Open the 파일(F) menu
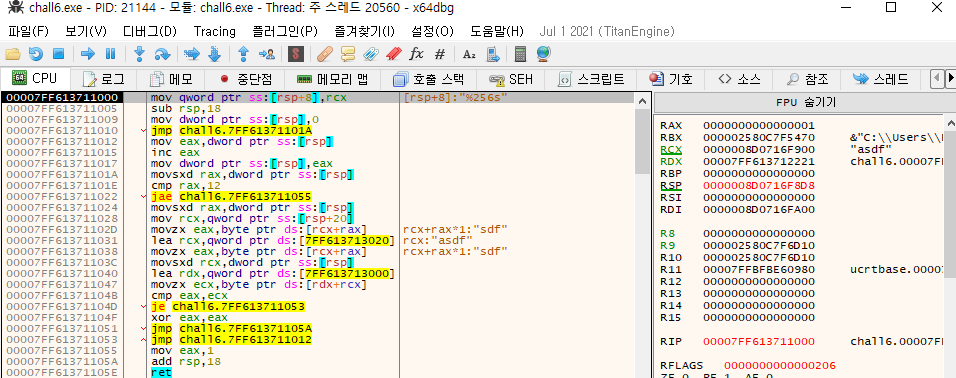The height and width of the screenshot is (378, 956). [x=29, y=31]
